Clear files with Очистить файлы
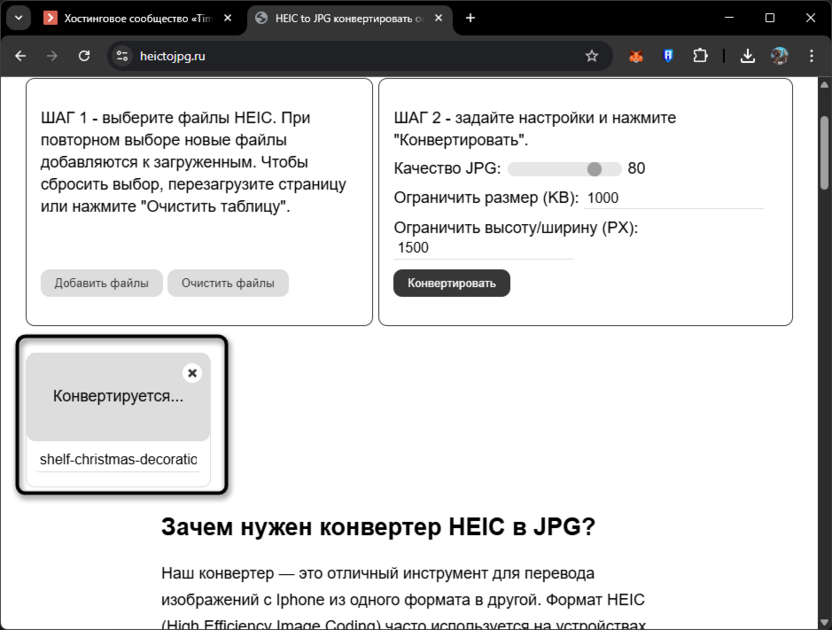 point(227,283)
